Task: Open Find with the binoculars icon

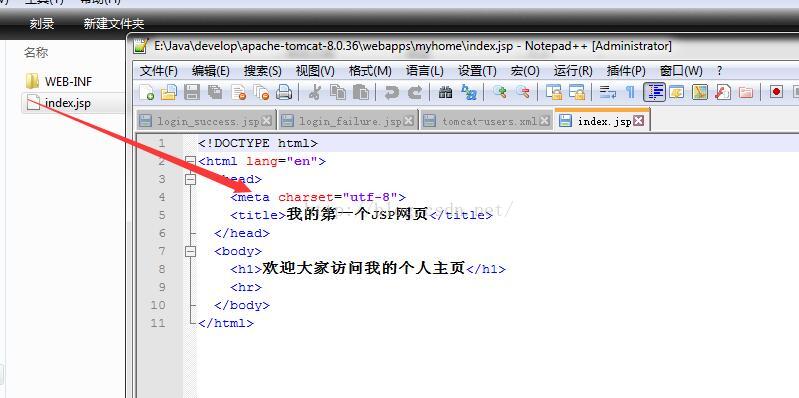Action: pyautogui.click(x=445, y=92)
